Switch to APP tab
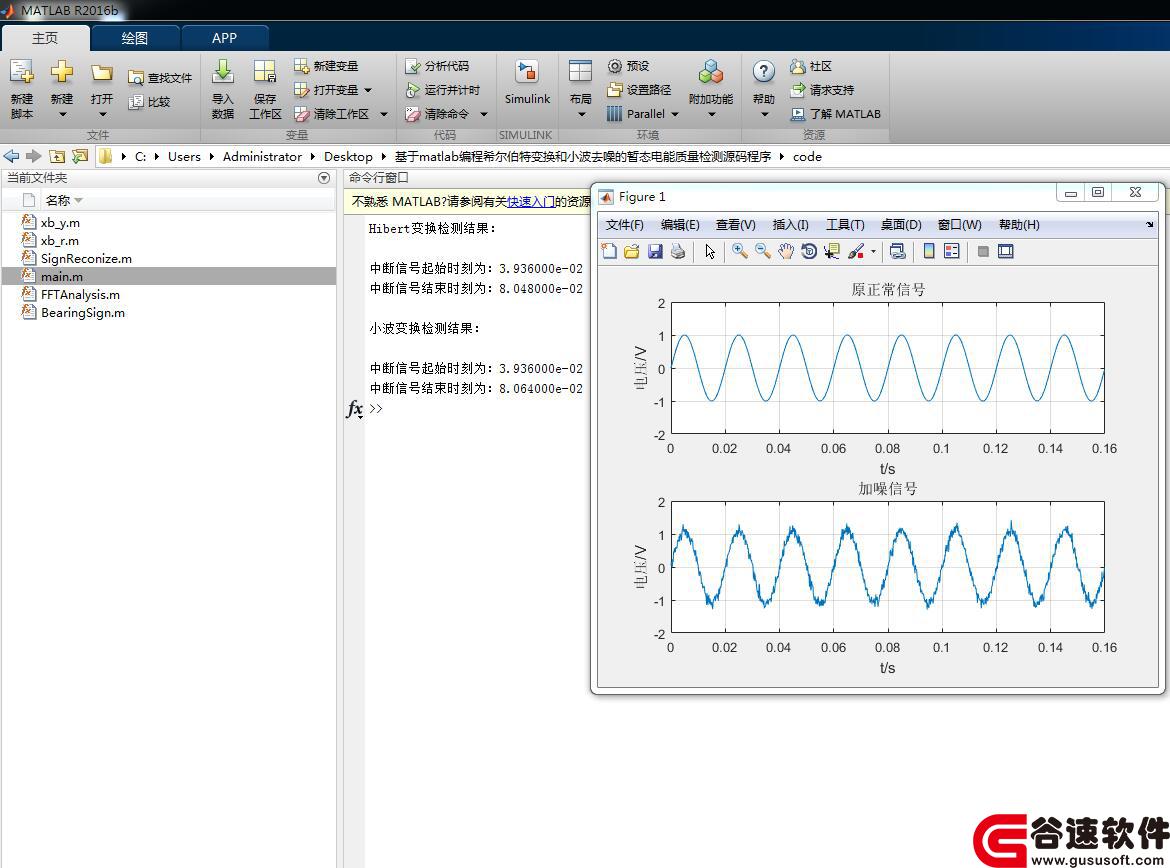Image resolution: width=1170 pixels, height=868 pixels. [x=224, y=38]
